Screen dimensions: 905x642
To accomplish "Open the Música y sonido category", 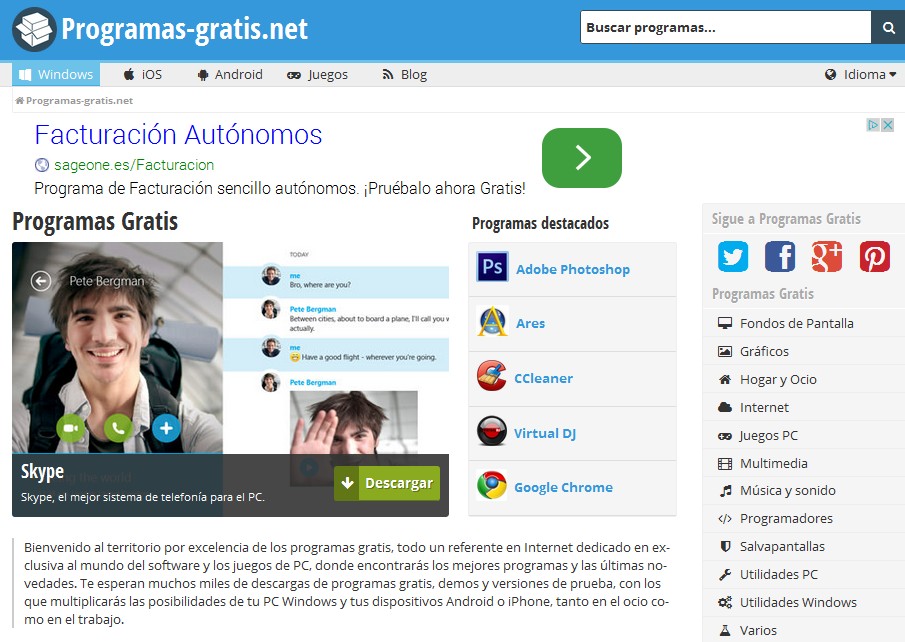I will click(788, 491).
